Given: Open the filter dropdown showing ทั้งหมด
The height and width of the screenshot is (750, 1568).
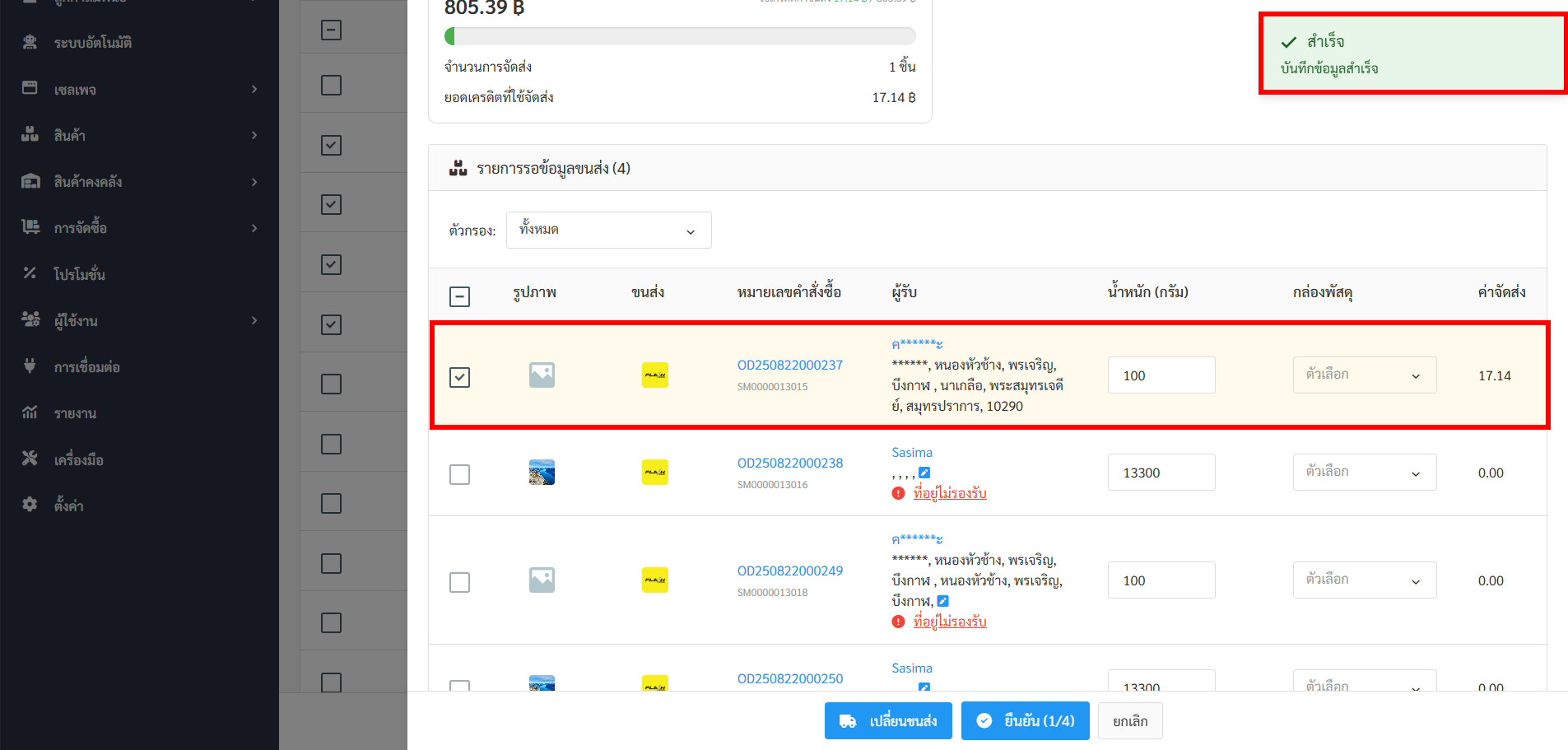Looking at the screenshot, I should (608, 231).
